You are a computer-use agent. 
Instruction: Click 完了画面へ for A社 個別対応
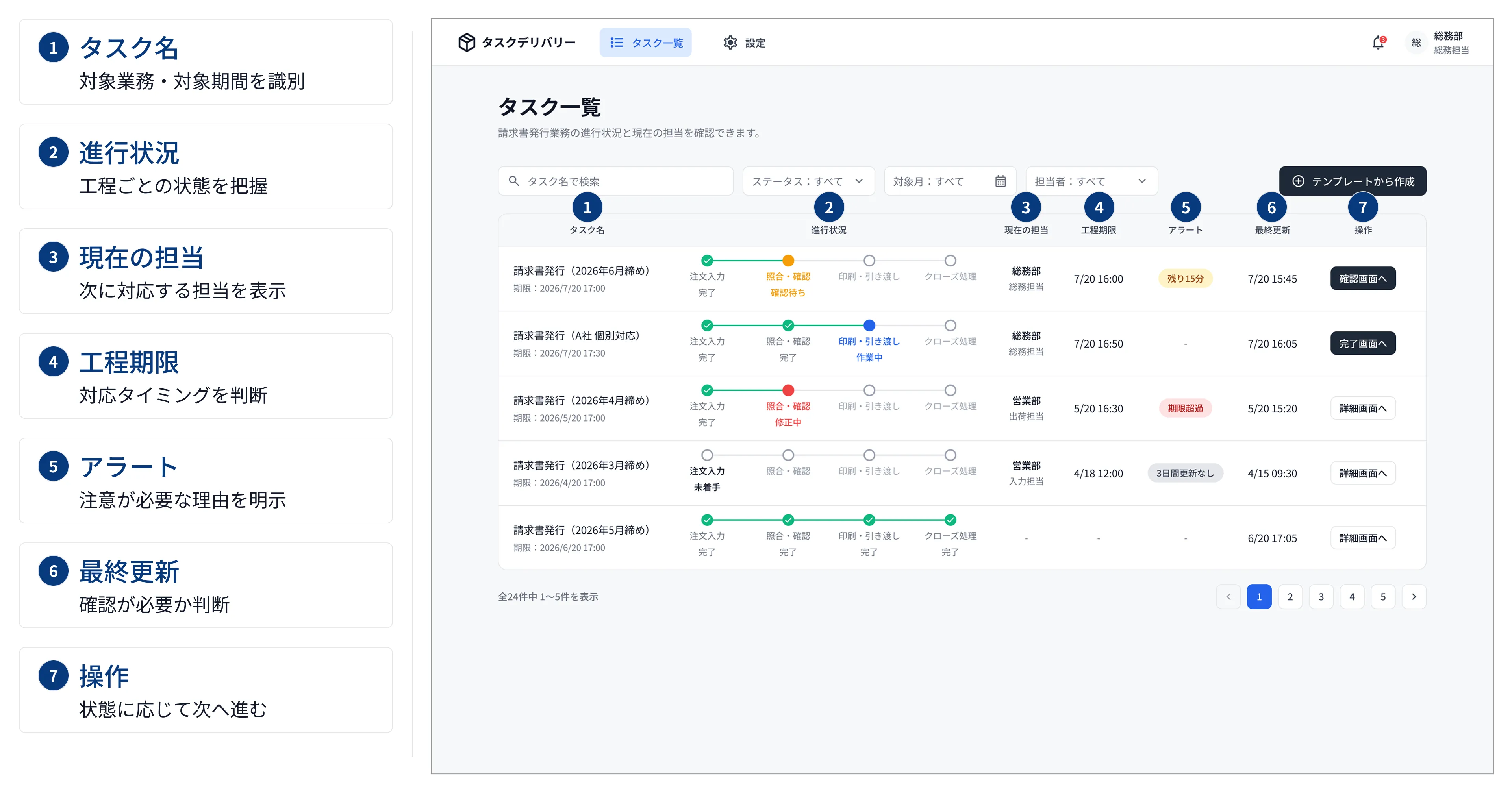(1363, 343)
